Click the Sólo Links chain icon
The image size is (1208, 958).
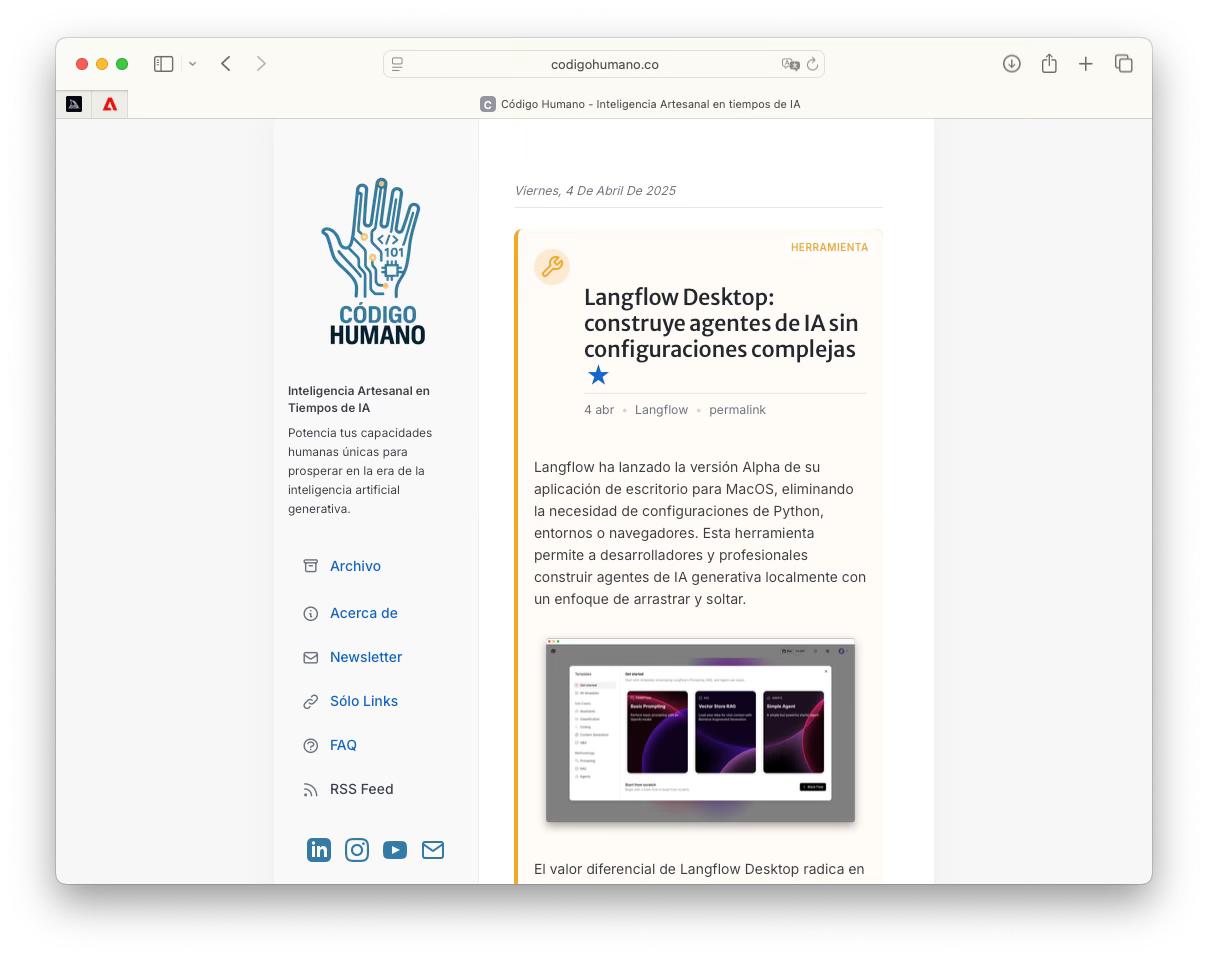click(x=310, y=702)
